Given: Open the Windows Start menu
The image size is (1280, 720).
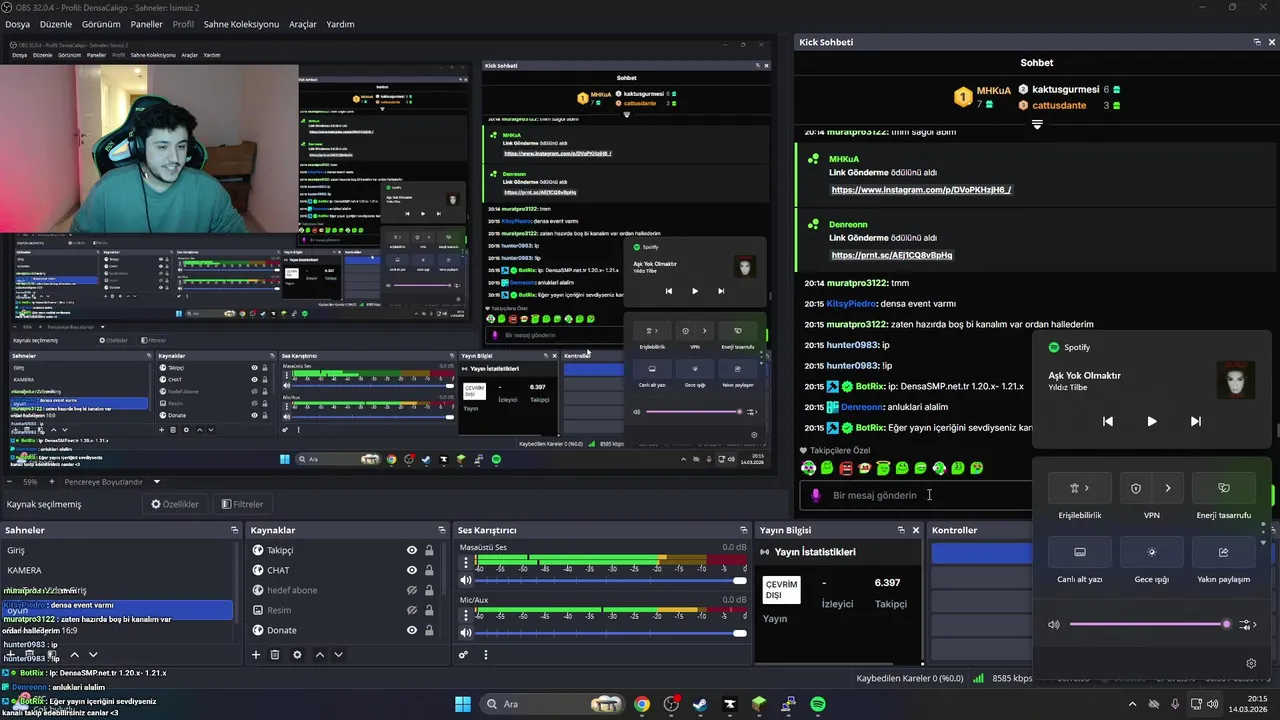Looking at the screenshot, I should tap(463, 704).
